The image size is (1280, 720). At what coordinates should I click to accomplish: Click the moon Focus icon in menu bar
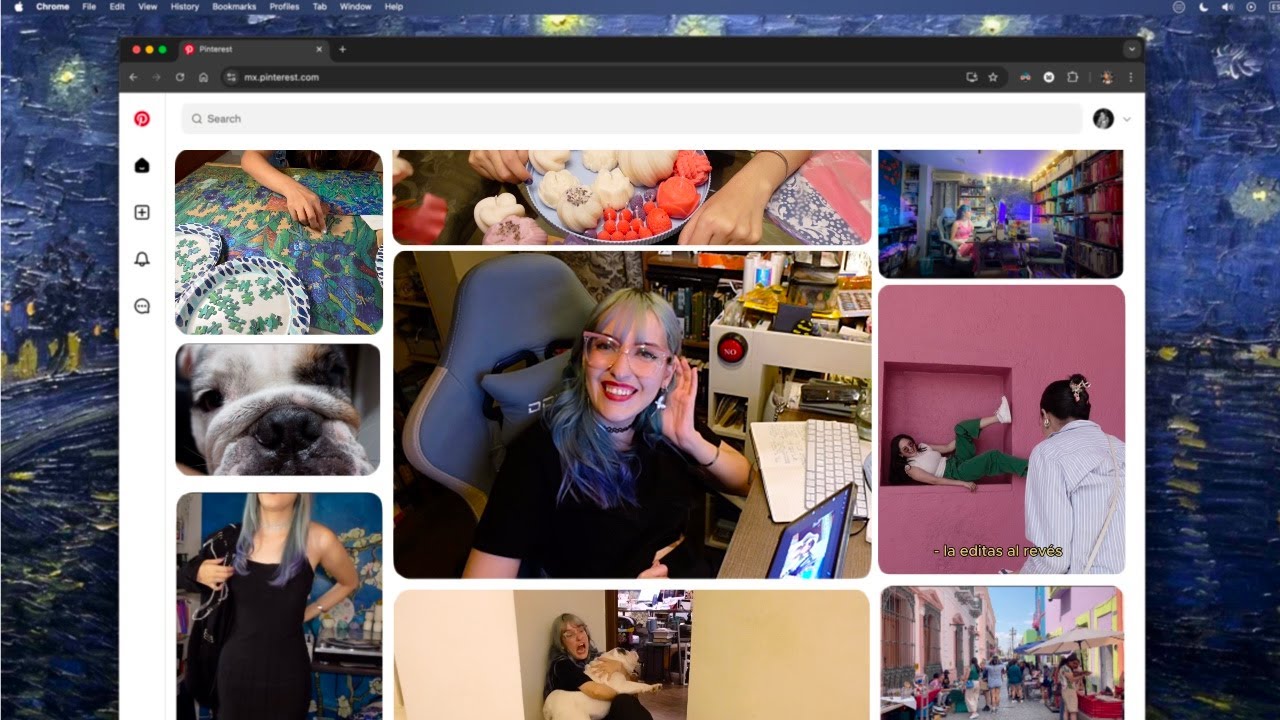(1203, 6)
